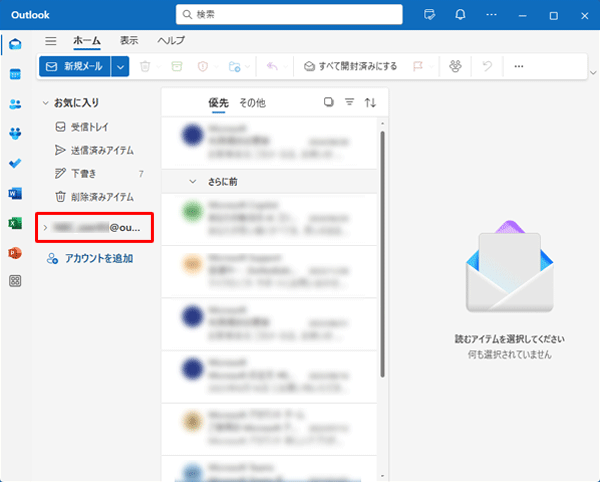
Task: Open the notifications bell in title bar
Action: tap(460, 15)
